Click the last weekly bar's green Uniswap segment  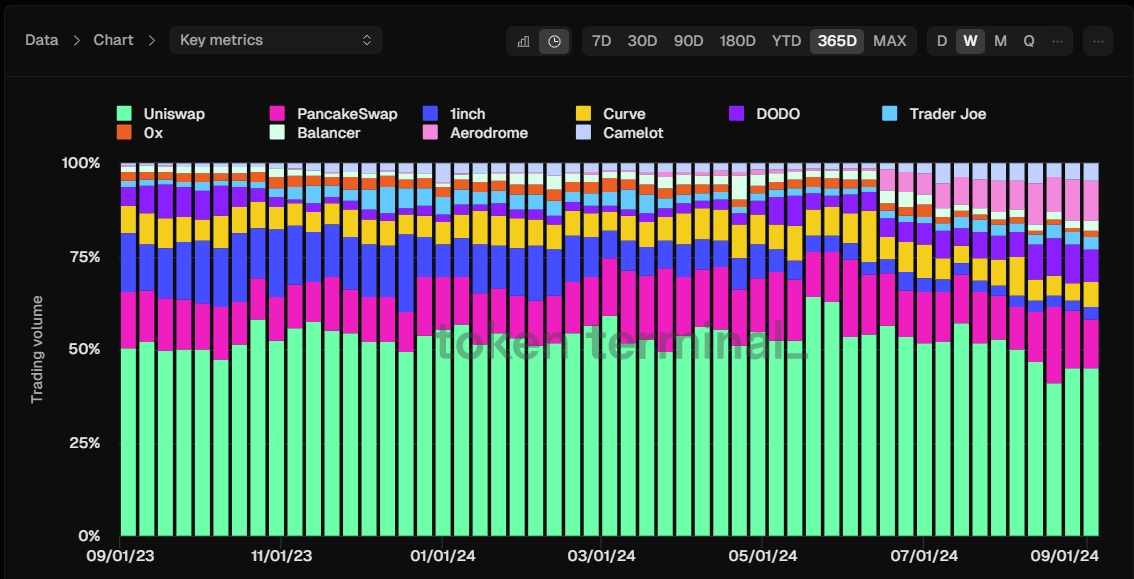[x=1091, y=452]
